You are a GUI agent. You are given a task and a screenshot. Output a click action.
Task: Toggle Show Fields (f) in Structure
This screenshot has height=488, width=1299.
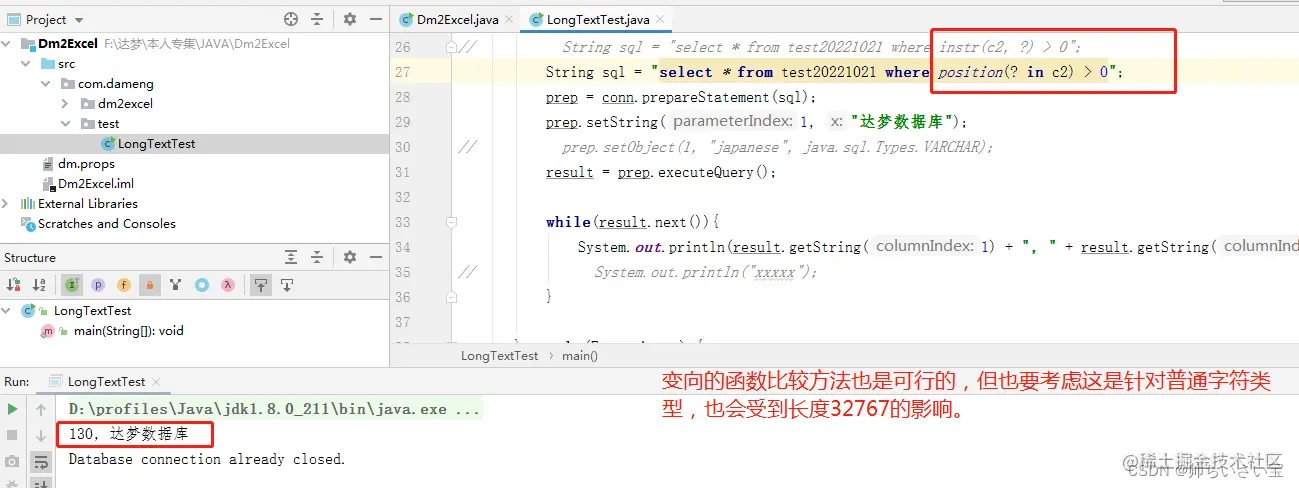click(124, 285)
